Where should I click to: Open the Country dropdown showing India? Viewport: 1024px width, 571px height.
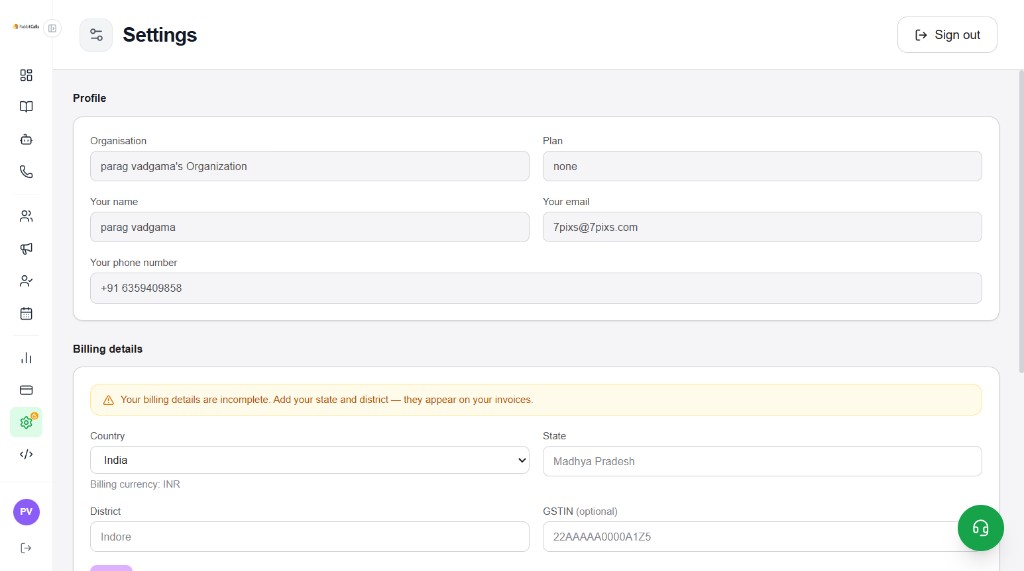pos(310,460)
